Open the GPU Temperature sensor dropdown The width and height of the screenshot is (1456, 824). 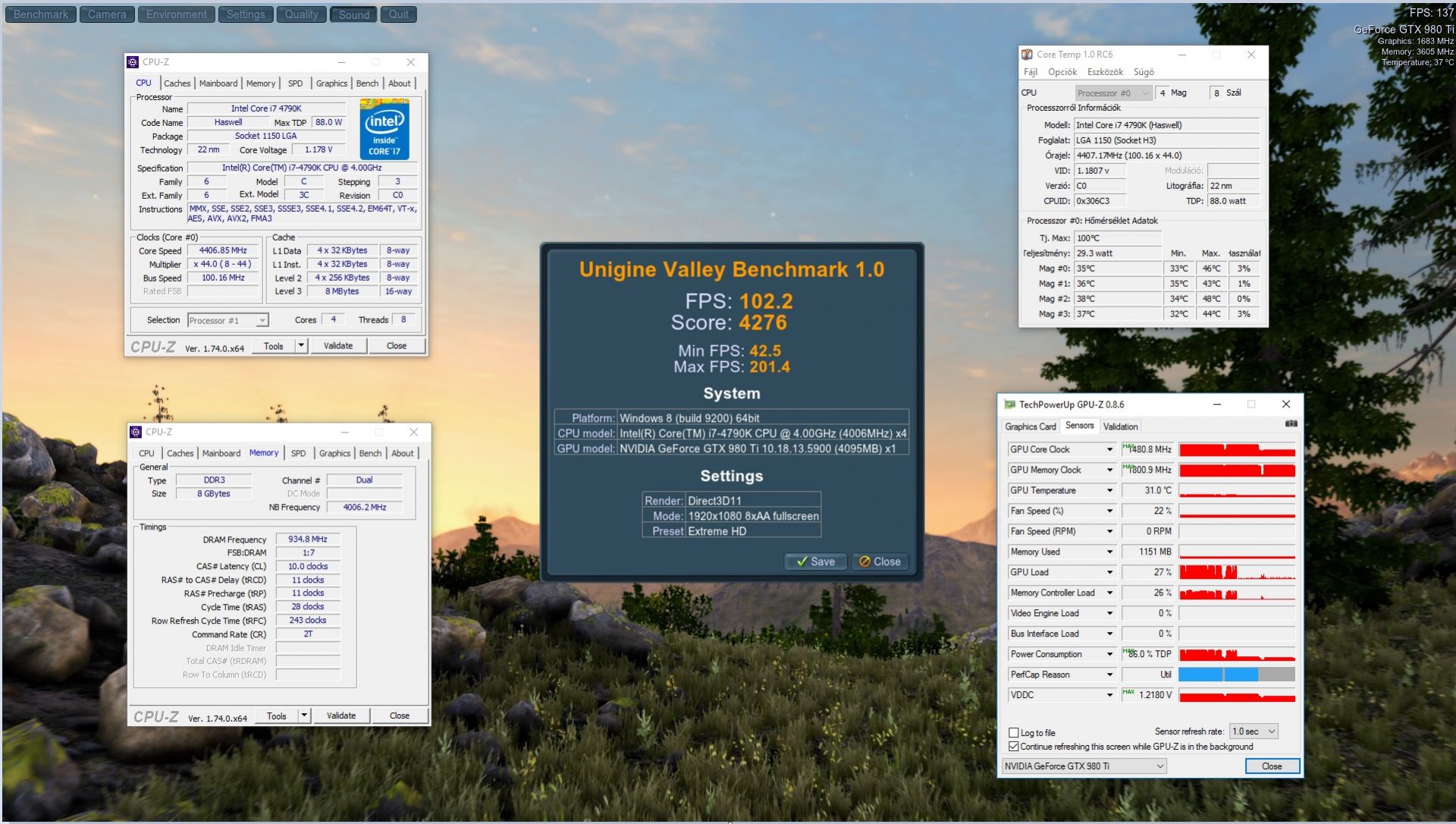pyautogui.click(x=1109, y=491)
